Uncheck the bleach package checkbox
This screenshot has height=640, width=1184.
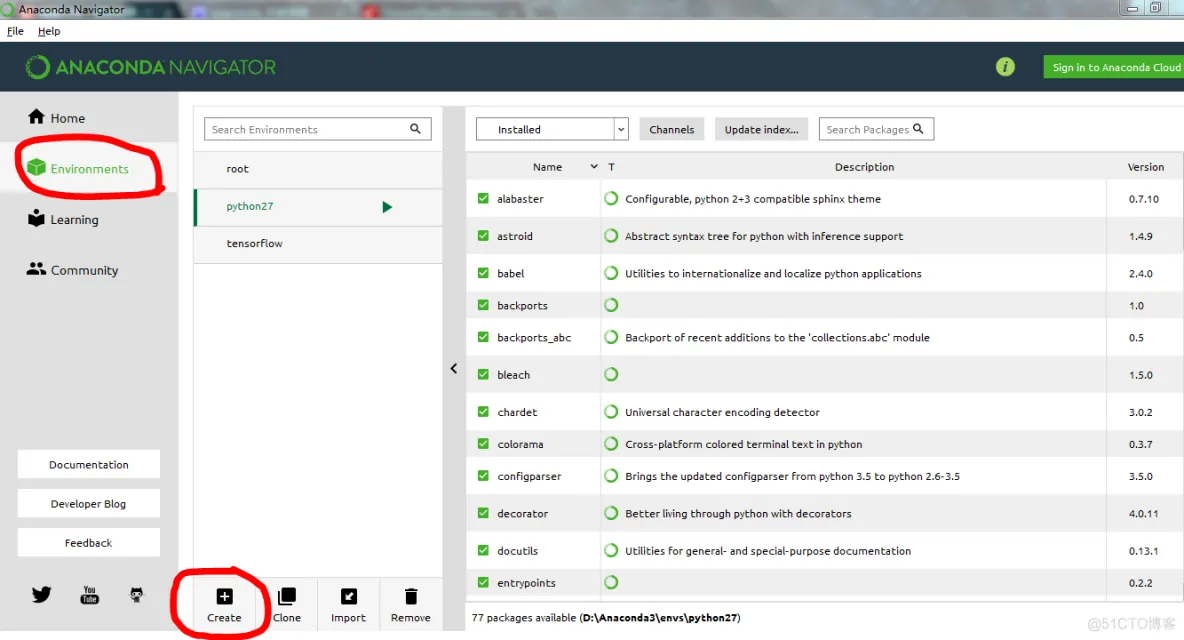click(483, 374)
